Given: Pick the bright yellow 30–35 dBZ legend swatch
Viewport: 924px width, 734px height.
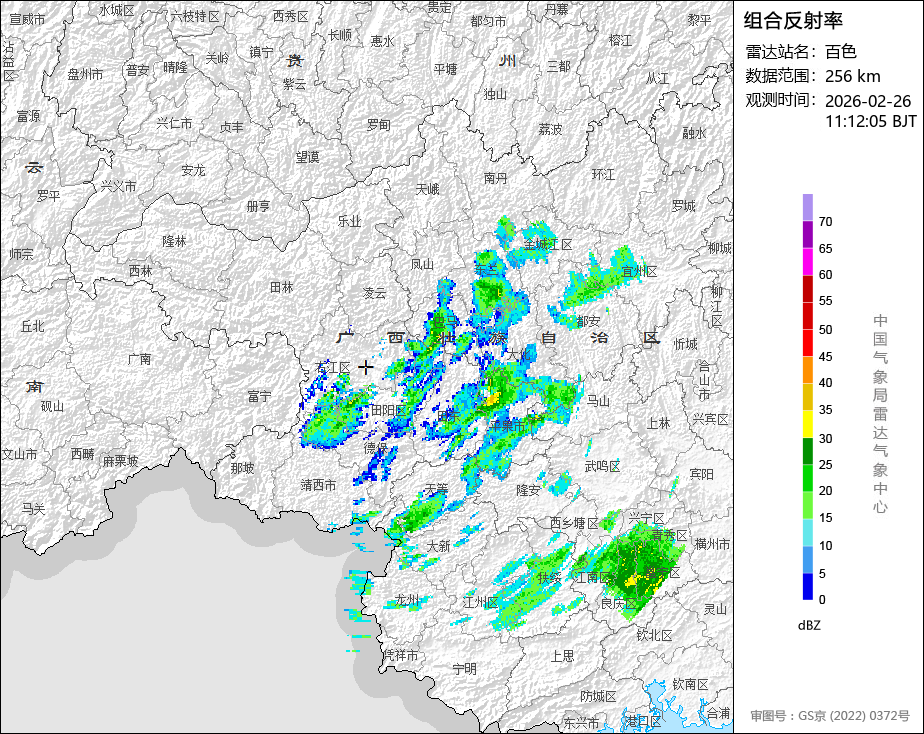Looking at the screenshot, I should coord(807,424).
